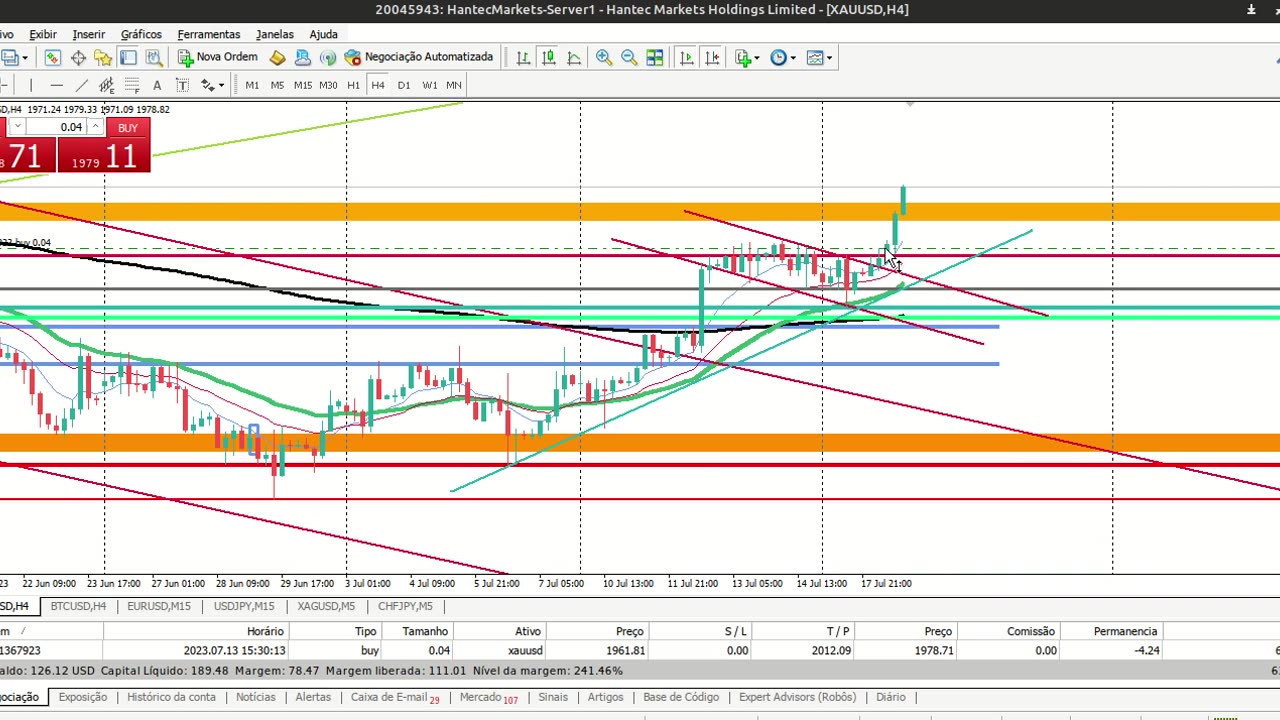Toggle chart auto scroll
This screenshot has width=1280, height=720.
[686, 57]
